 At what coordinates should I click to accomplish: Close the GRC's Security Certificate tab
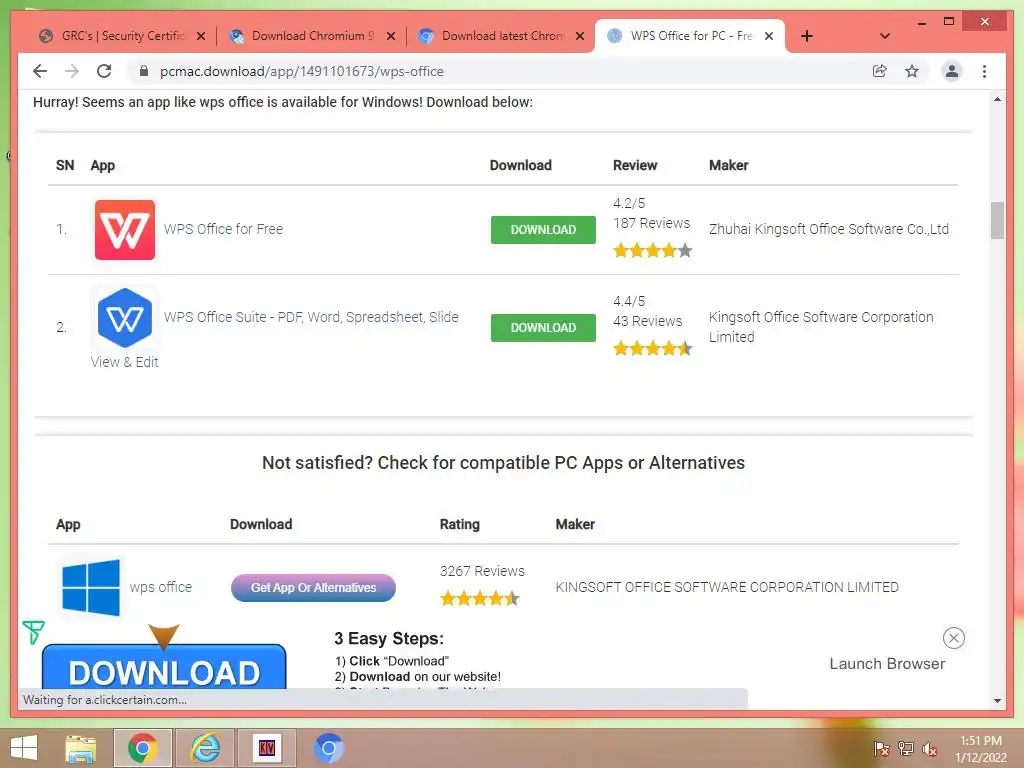tap(201, 36)
